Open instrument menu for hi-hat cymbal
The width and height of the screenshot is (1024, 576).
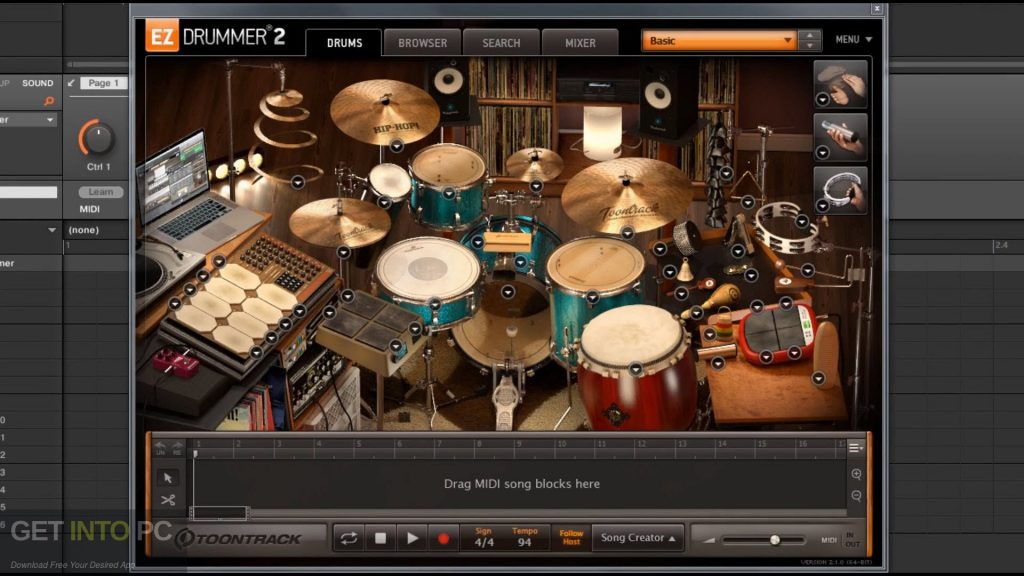[x=344, y=252]
